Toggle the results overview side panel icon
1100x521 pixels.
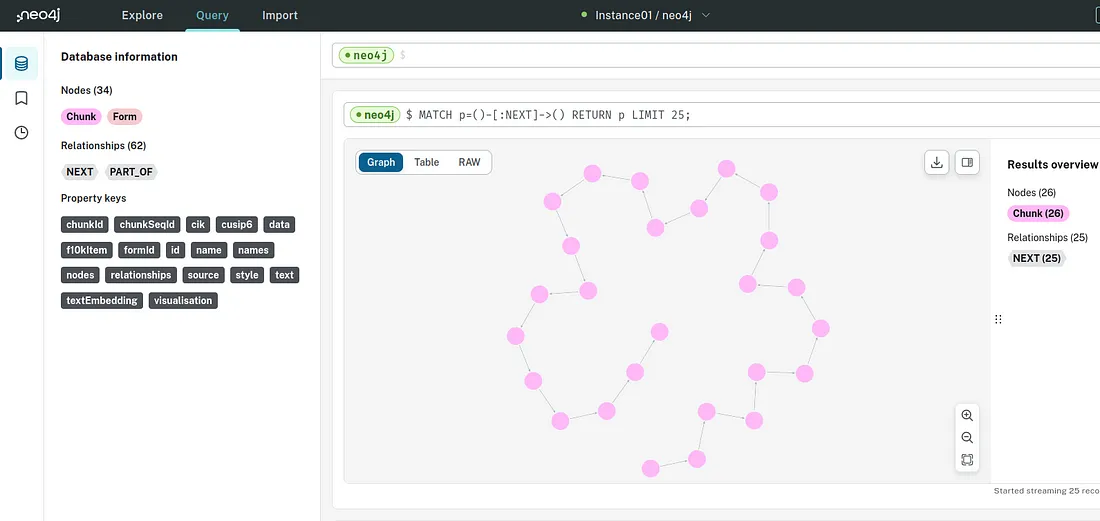(967, 163)
